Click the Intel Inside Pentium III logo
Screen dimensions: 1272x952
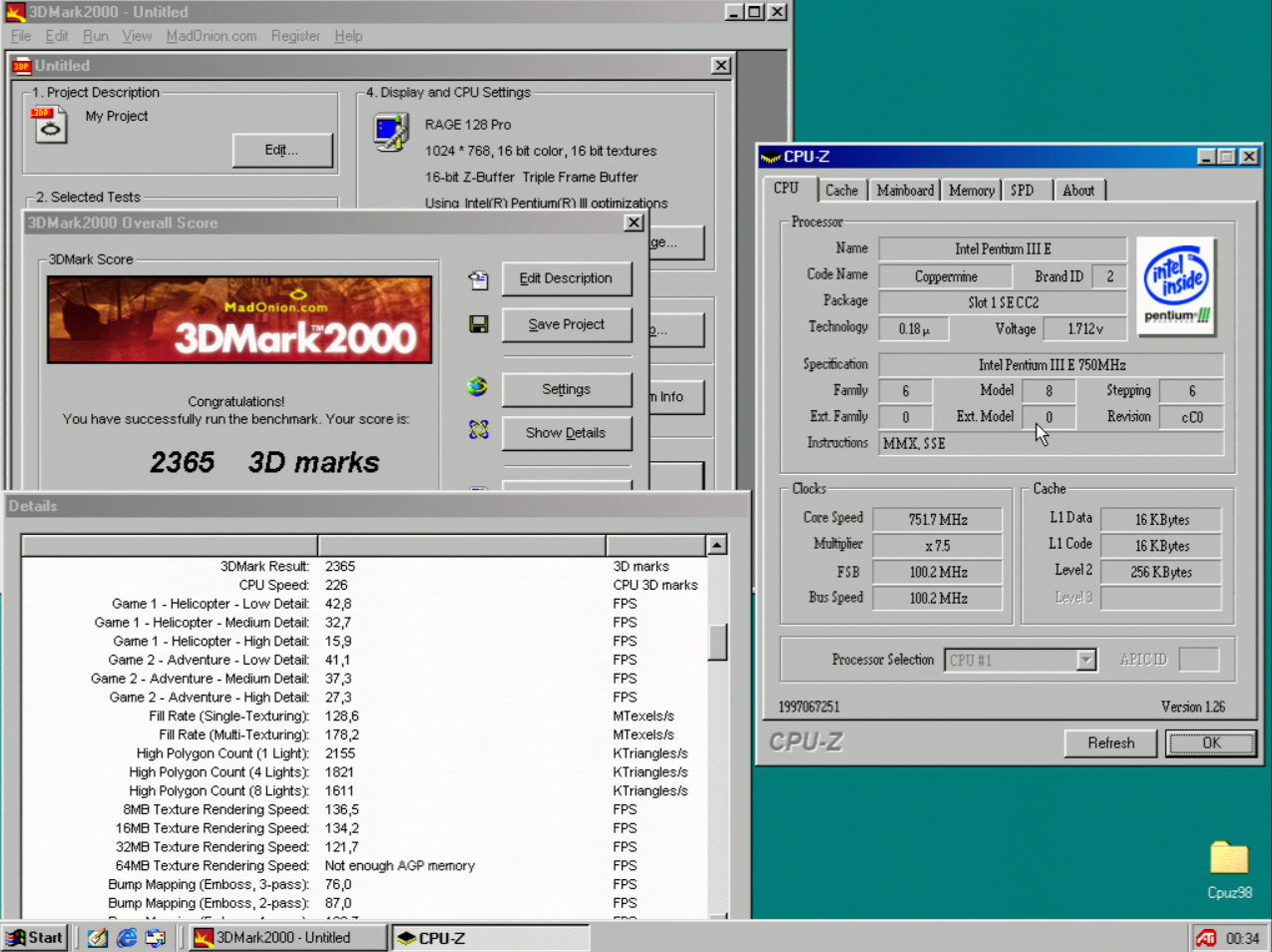pyautogui.click(x=1176, y=286)
